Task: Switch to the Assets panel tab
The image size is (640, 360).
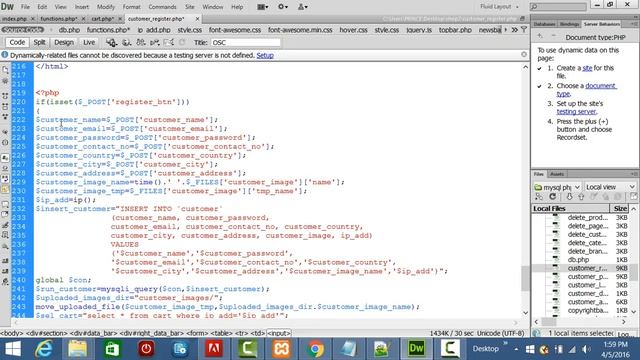Action: pyautogui.click(x=557, y=174)
